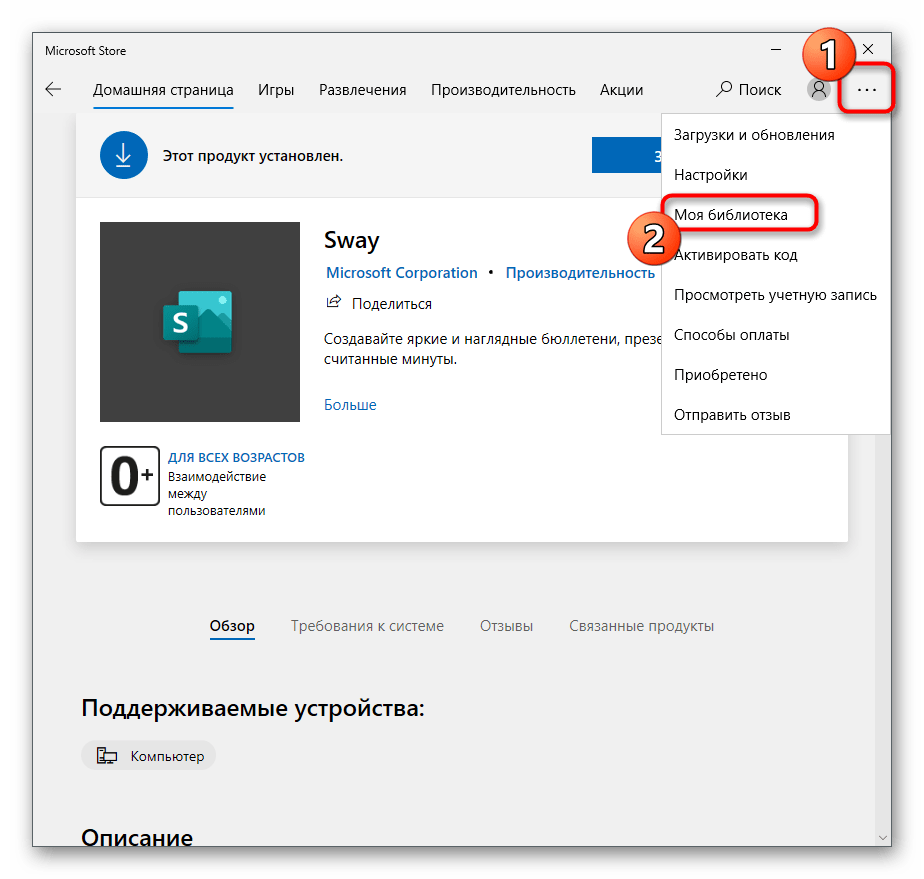Open the user account profile icon
Viewport: 924px width, 879px height.
click(x=819, y=90)
